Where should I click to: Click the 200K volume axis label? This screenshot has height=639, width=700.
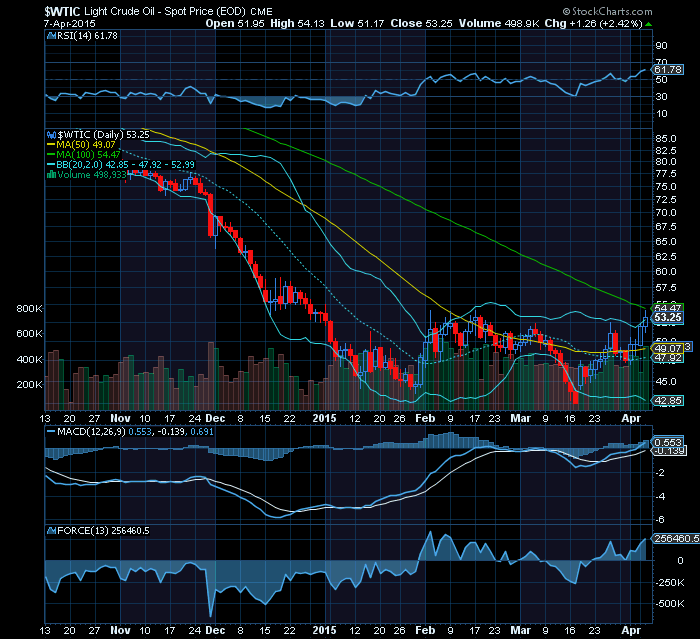coord(29,384)
